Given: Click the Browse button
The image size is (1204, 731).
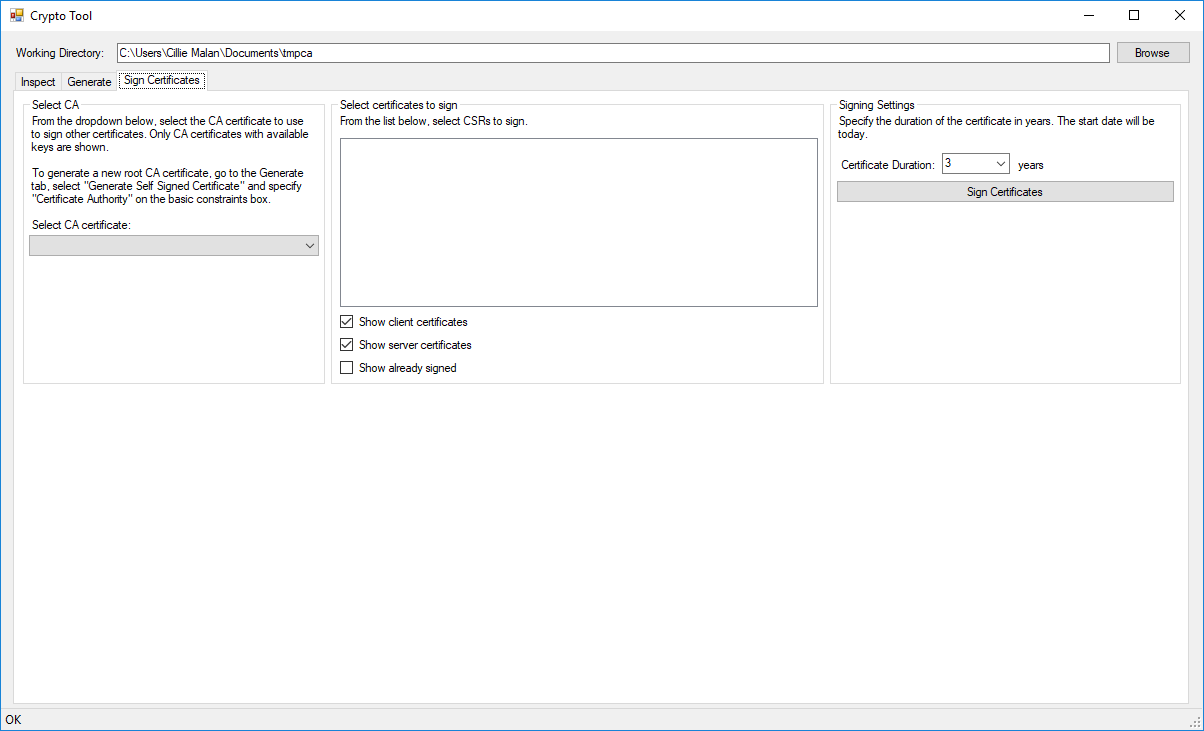Looking at the screenshot, I should pyautogui.click(x=1152, y=53).
